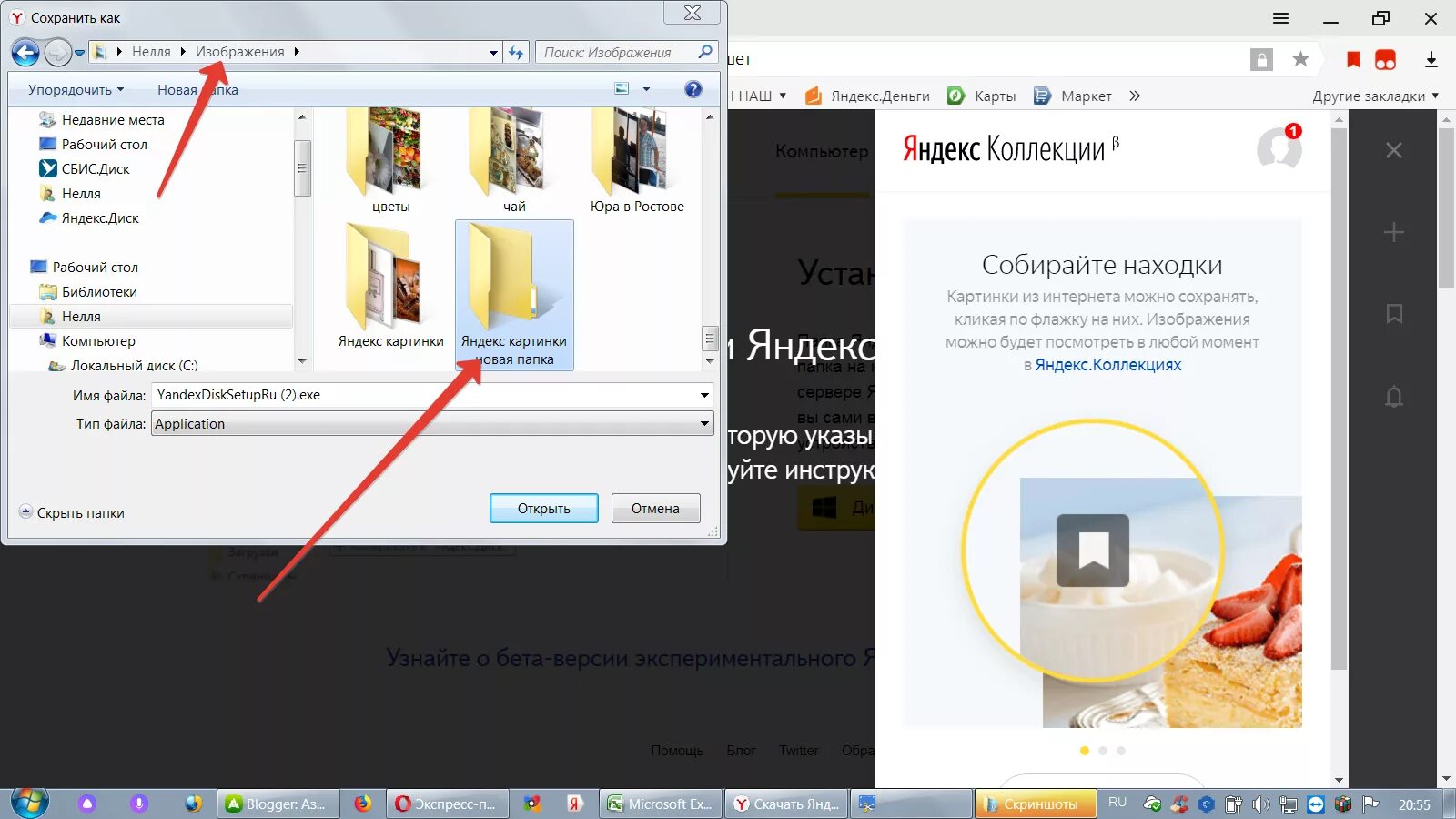The width and height of the screenshot is (1456, 819).
Task: Select the Яндекс картинки folder
Action: click(390, 287)
